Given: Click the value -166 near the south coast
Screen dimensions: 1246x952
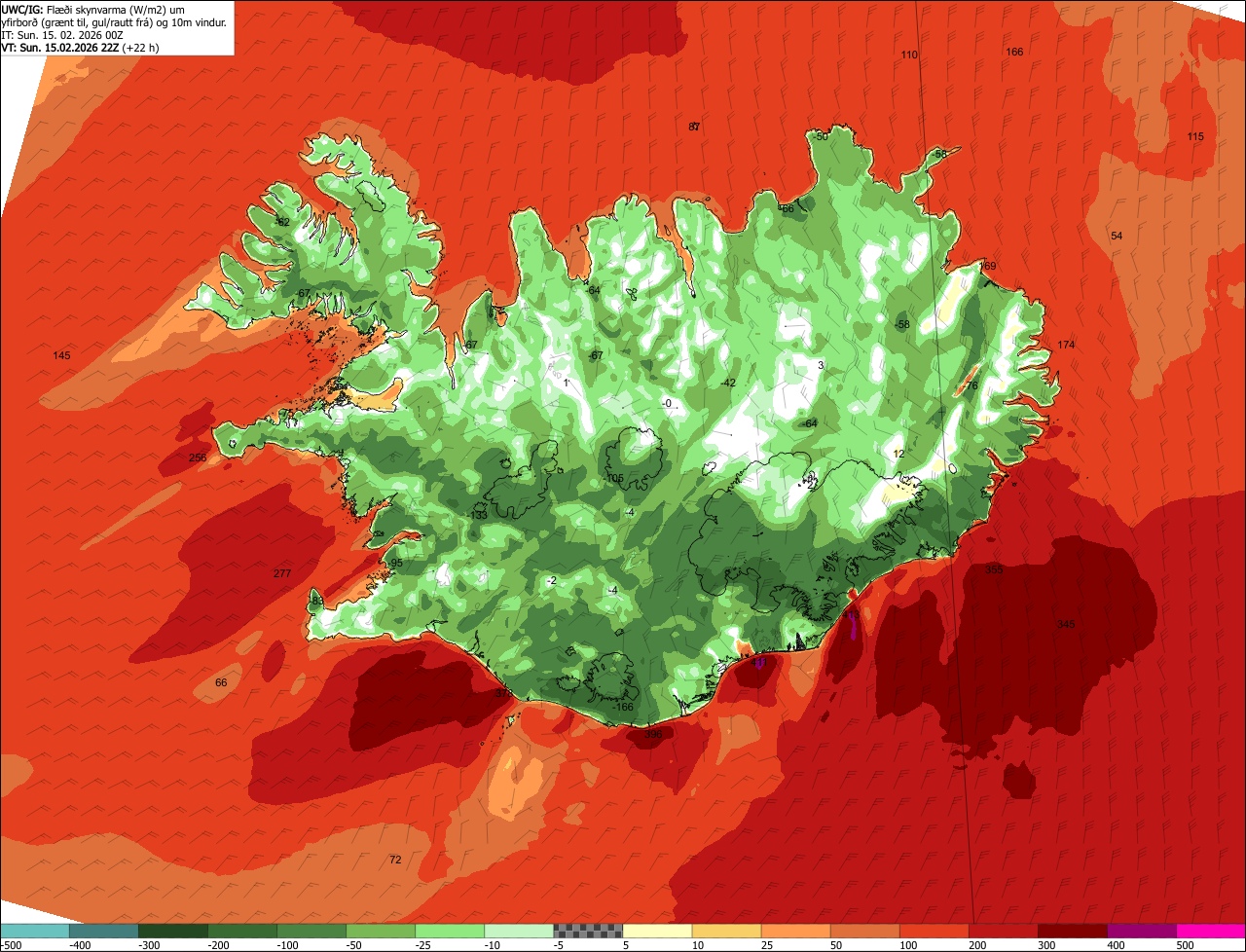Looking at the screenshot, I should click(623, 707).
